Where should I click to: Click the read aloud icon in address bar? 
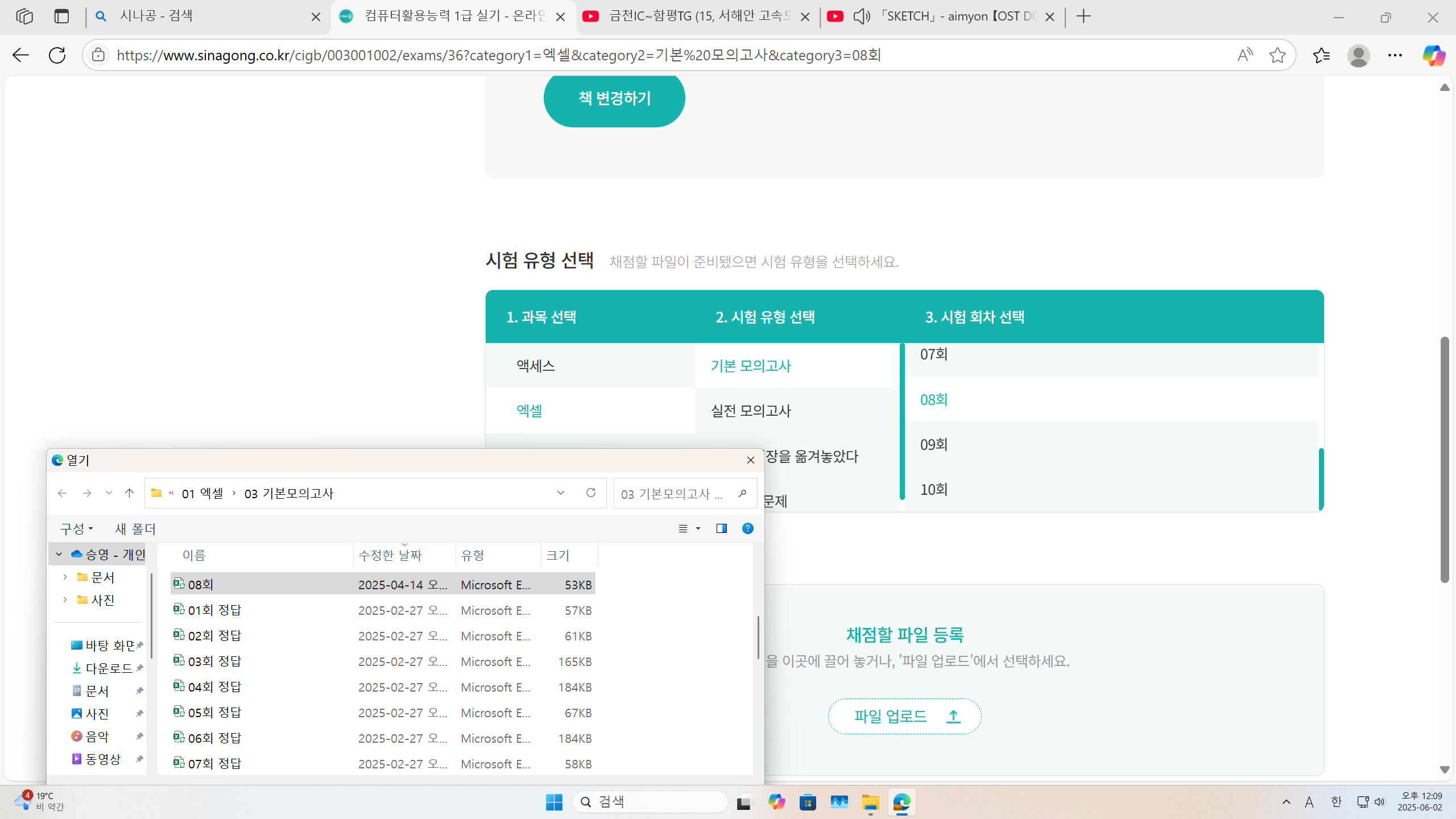pos(1244,55)
